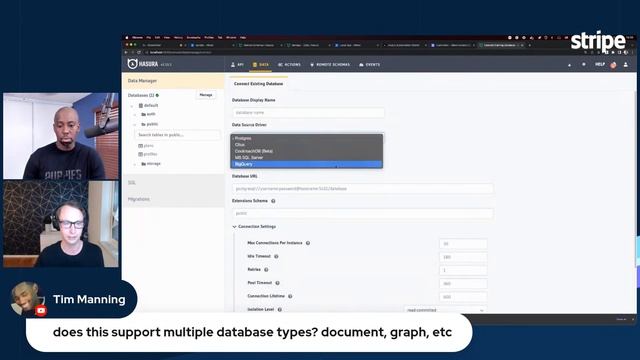Click the Retries info icon
This screenshot has height=360, width=640.
coord(266,270)
